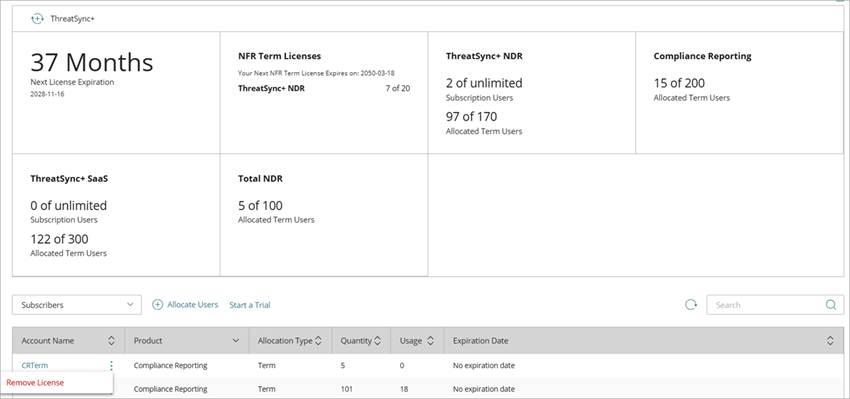Click the 7 of 20 NFR count
This screenshot has height=399, width=850.
[x=398, y=88]
